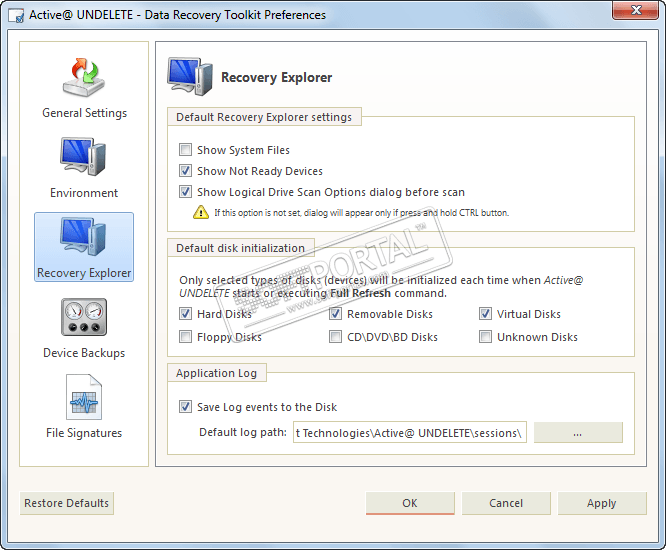Viewport: 666px width, 550px height.
Task: Switch to the Environment label
Action: pos(84,193)
